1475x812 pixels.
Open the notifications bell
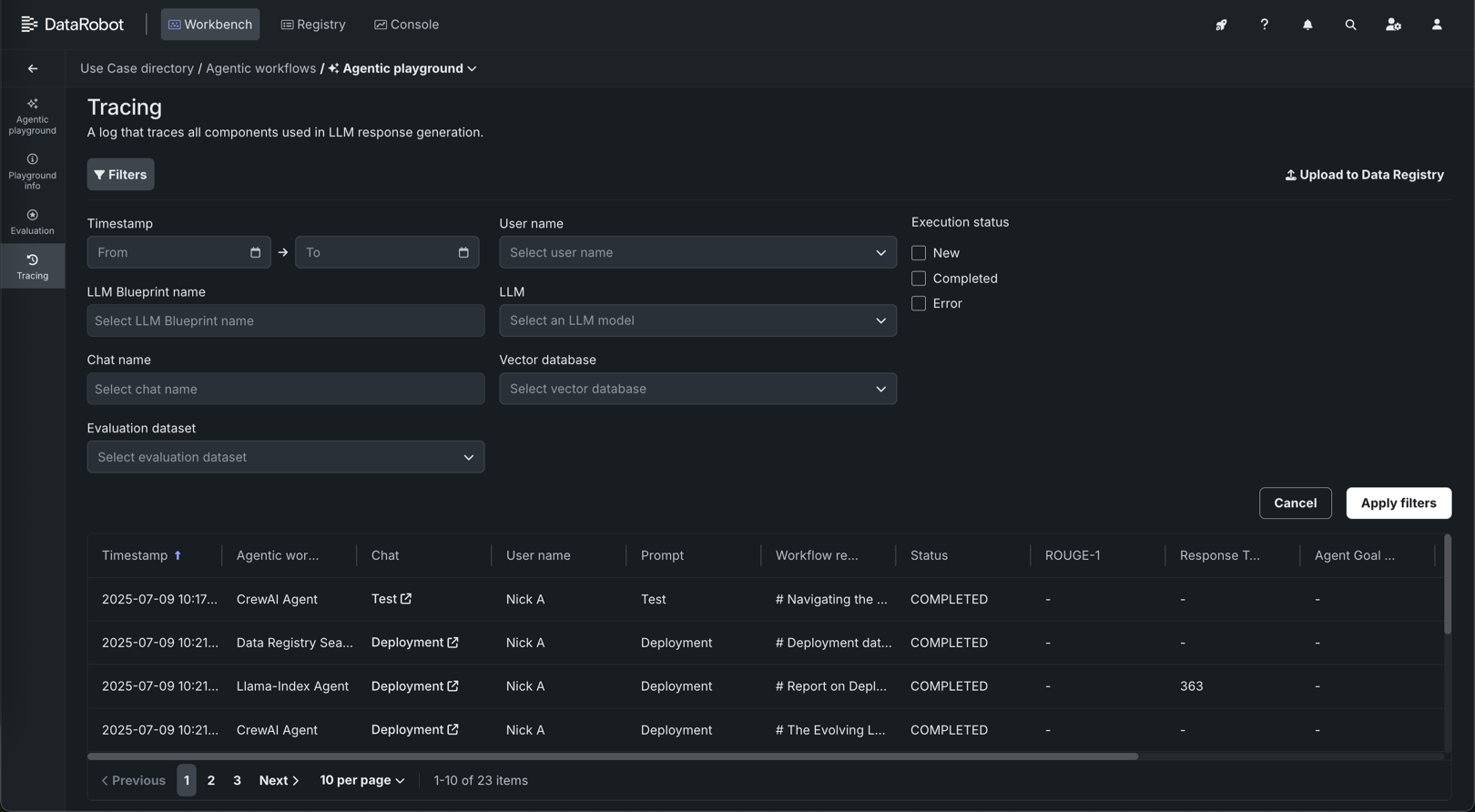1307,25
